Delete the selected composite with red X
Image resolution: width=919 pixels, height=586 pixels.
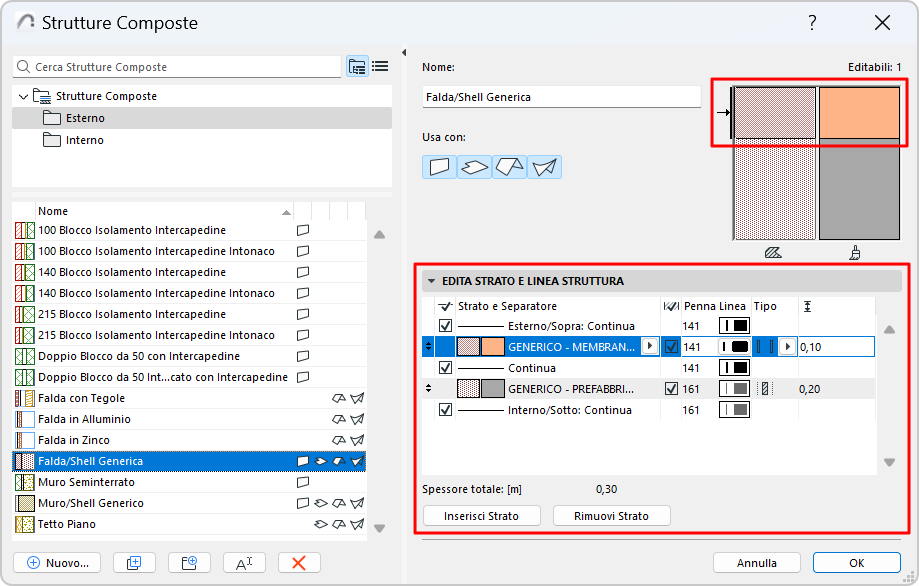(299, 563)
